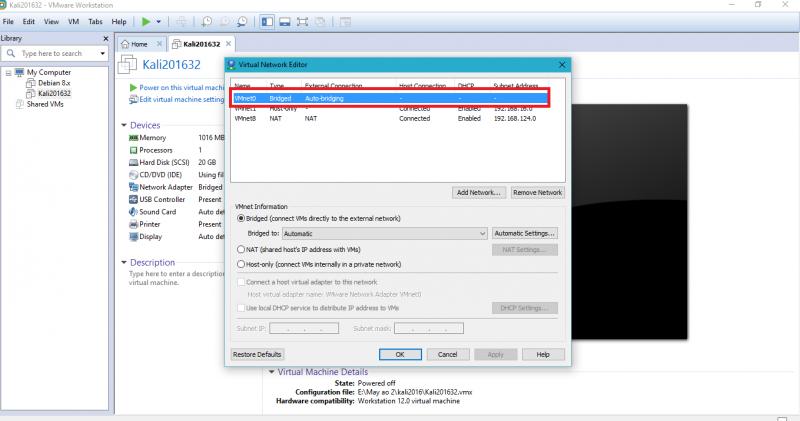Screen dimensions: 800x421
Task: Select My Computer in the Library tree
Action: (x=49, y=72)
